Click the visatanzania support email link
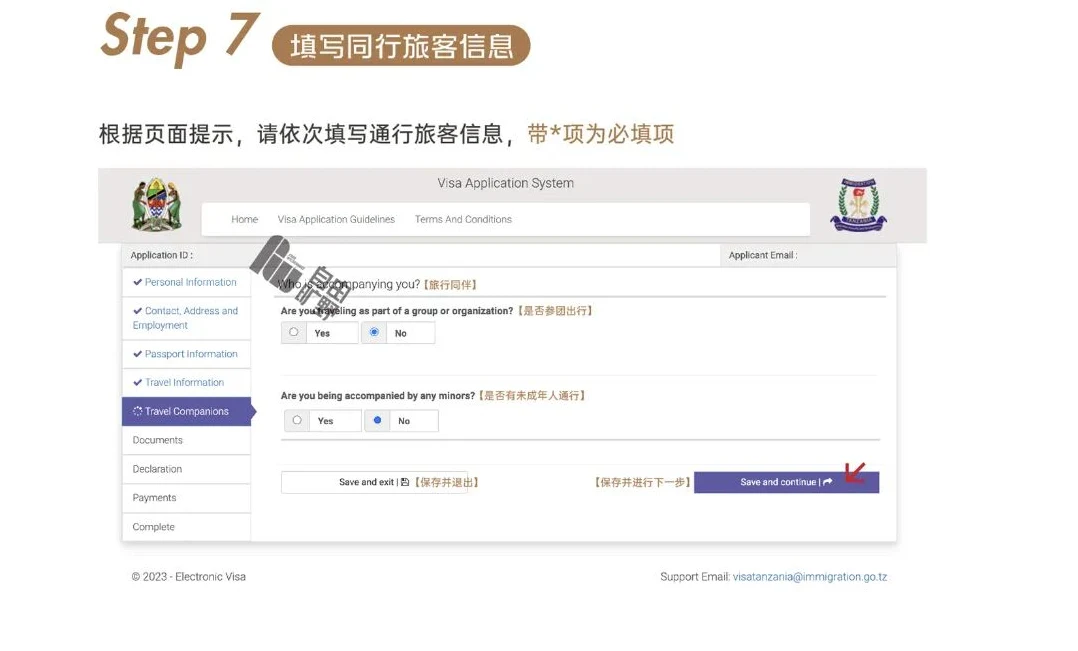The width and height of the screenshot is (1078, 651). pyautogui.click(x=809, y=577)
